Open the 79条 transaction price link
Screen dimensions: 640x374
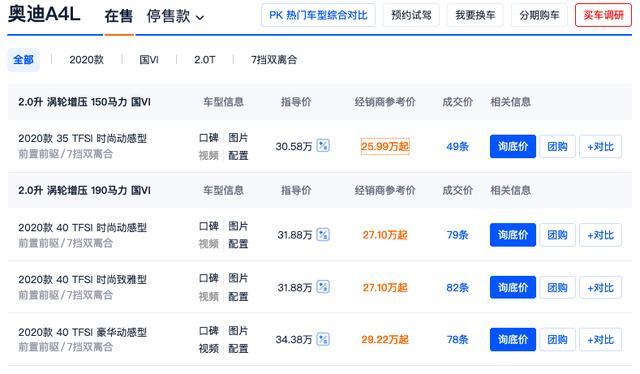point(457,235)
